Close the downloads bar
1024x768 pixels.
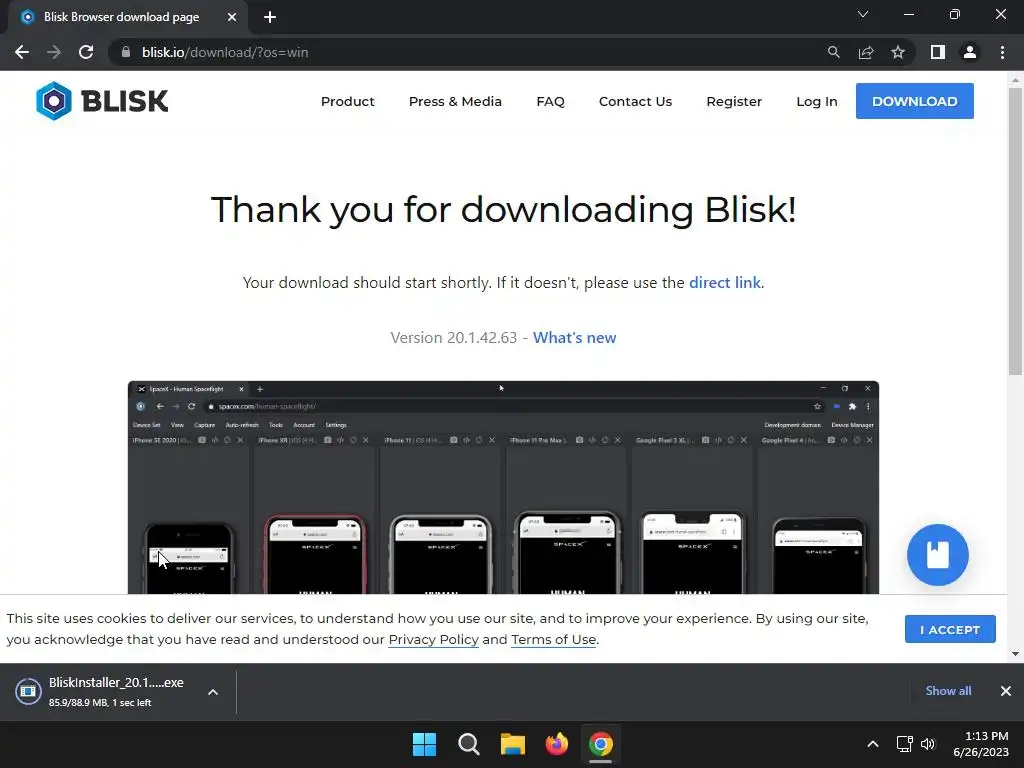coord(1006,691)
